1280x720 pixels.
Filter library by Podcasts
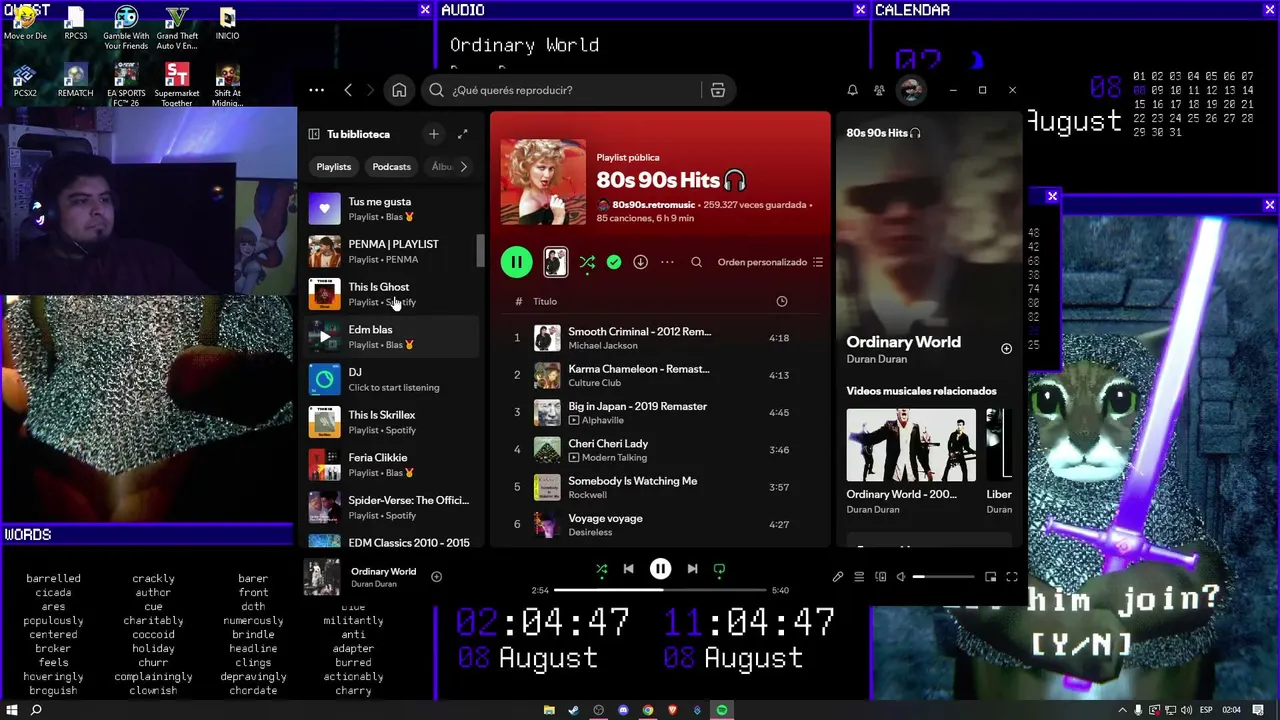click(x=391, y=167)
